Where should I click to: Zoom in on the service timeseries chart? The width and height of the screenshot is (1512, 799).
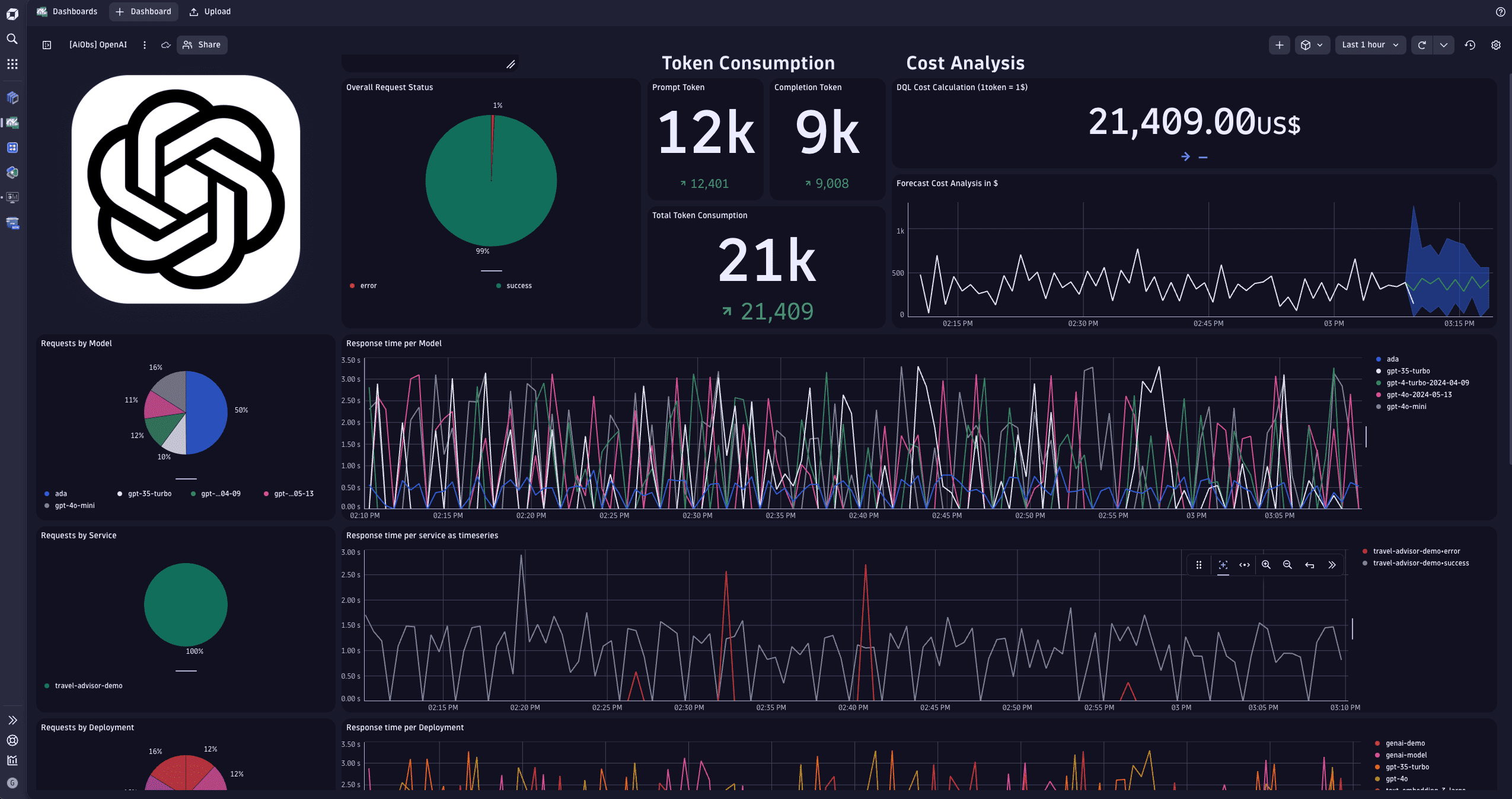click(1266, 565)
